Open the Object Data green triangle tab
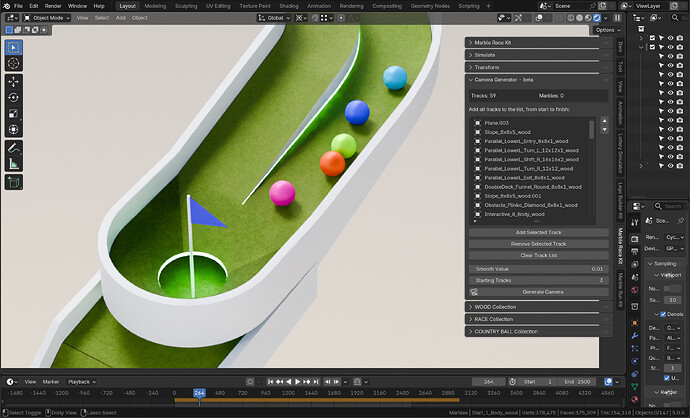This screenshot has width=690, height=418. tap(635, 386)
